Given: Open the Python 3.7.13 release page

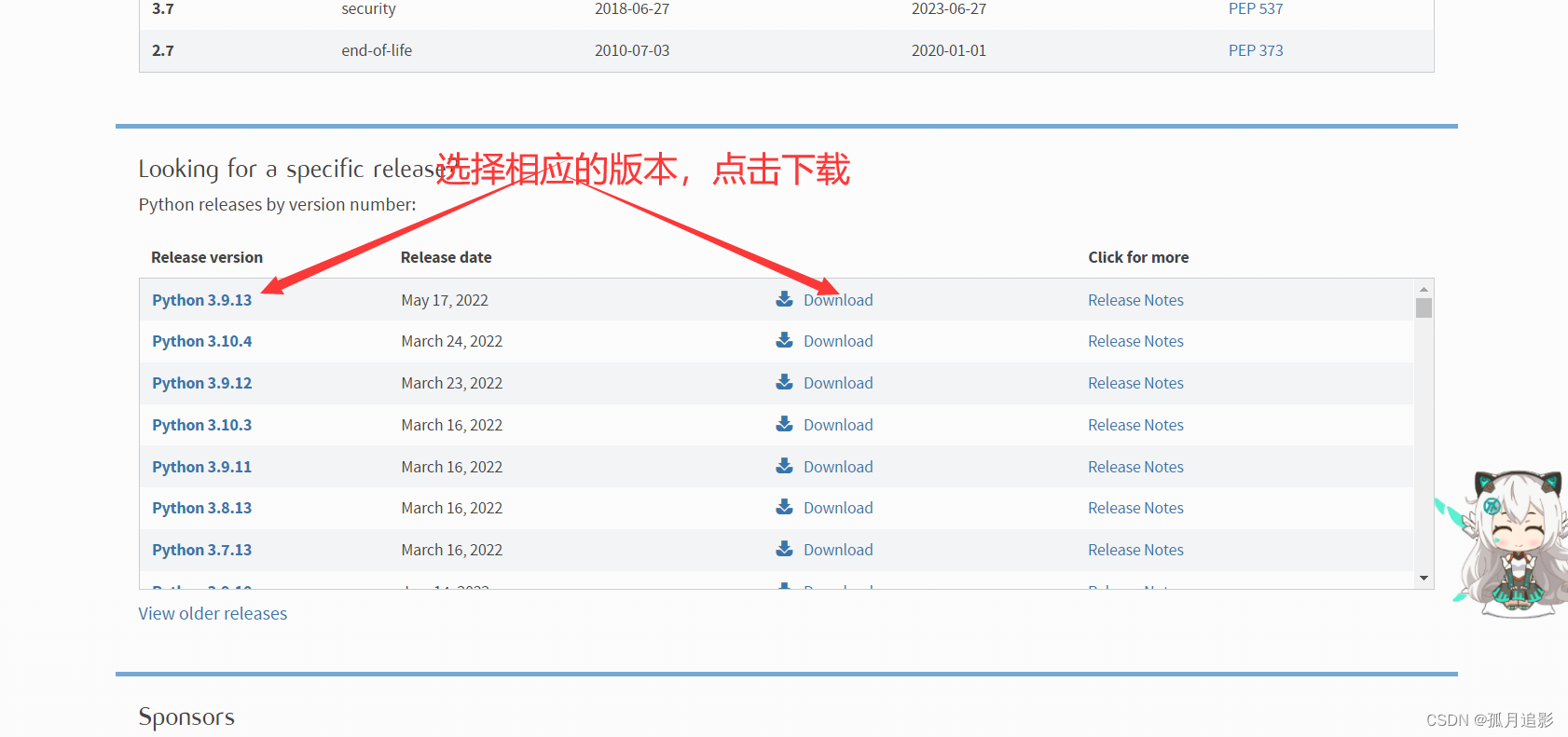Looking at the screenshot, I should pyautogui.click(x=202, y=550).
